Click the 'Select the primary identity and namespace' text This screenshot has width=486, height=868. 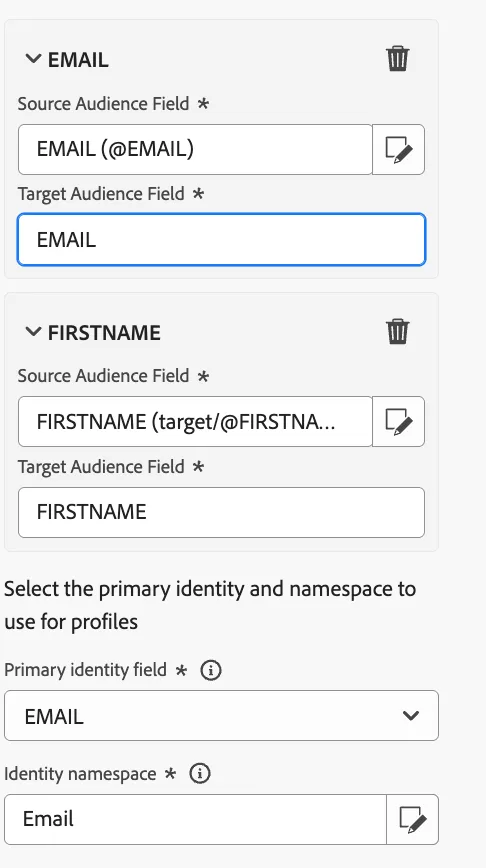click(210, 605)
